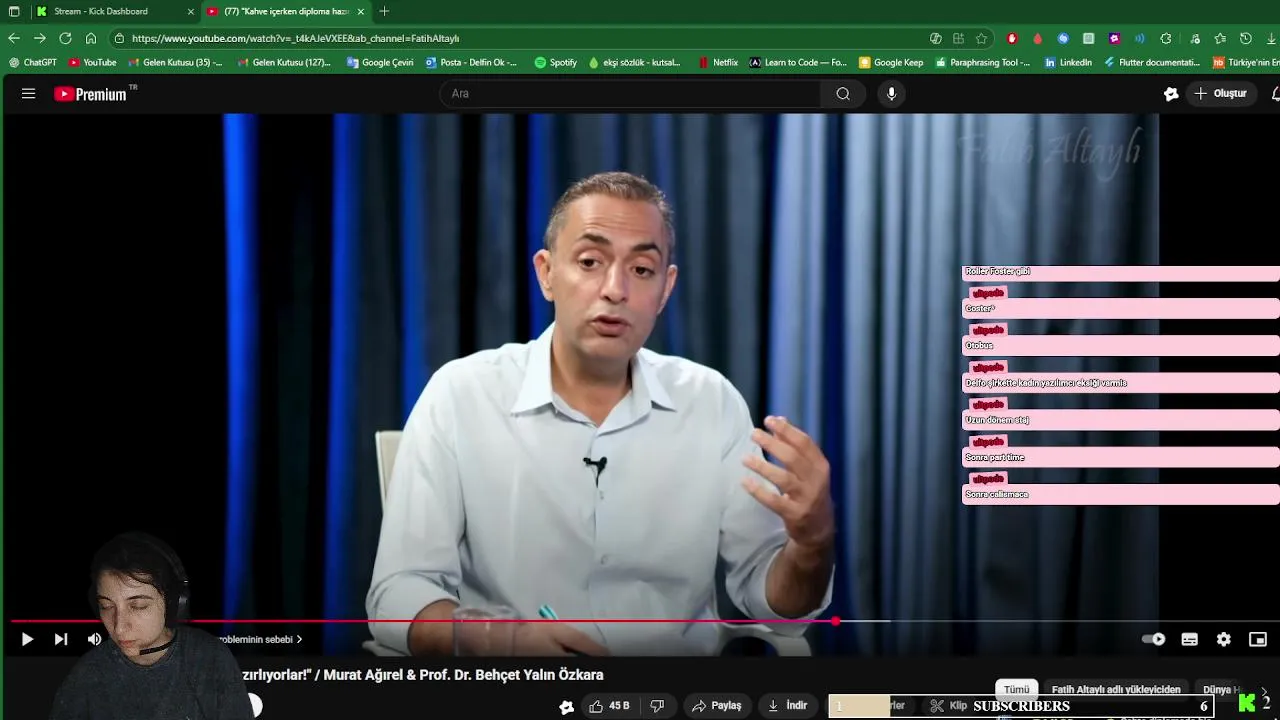Open 'Posta - Delfin Ok' bookmark
Screen dimensions: 1280x720
tap(472, 62)
